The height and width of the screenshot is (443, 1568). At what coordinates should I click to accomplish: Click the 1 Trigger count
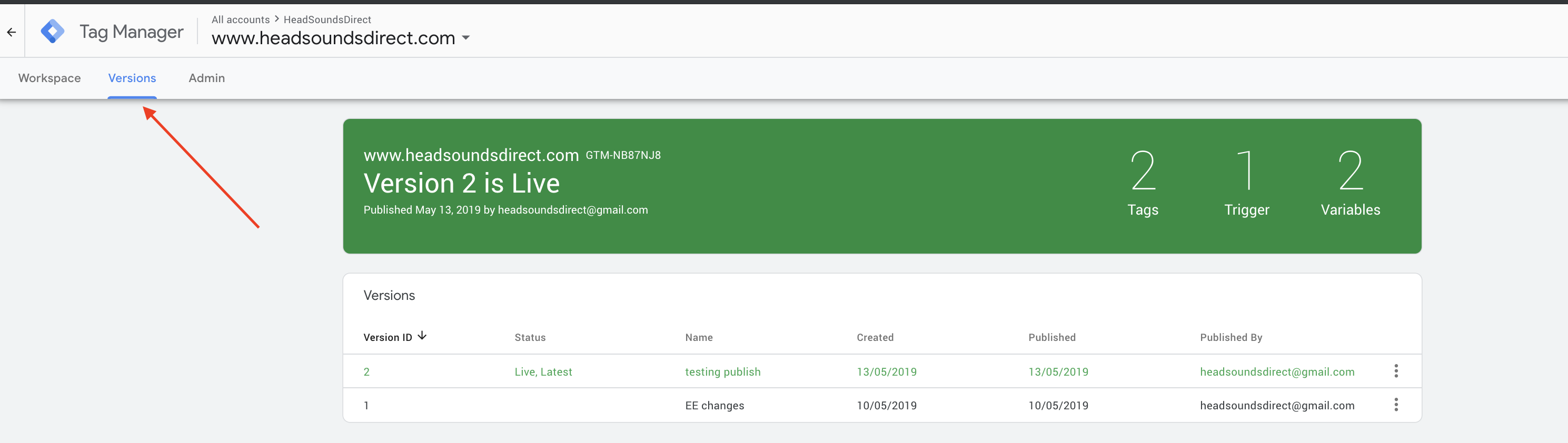click(1247, 183)
